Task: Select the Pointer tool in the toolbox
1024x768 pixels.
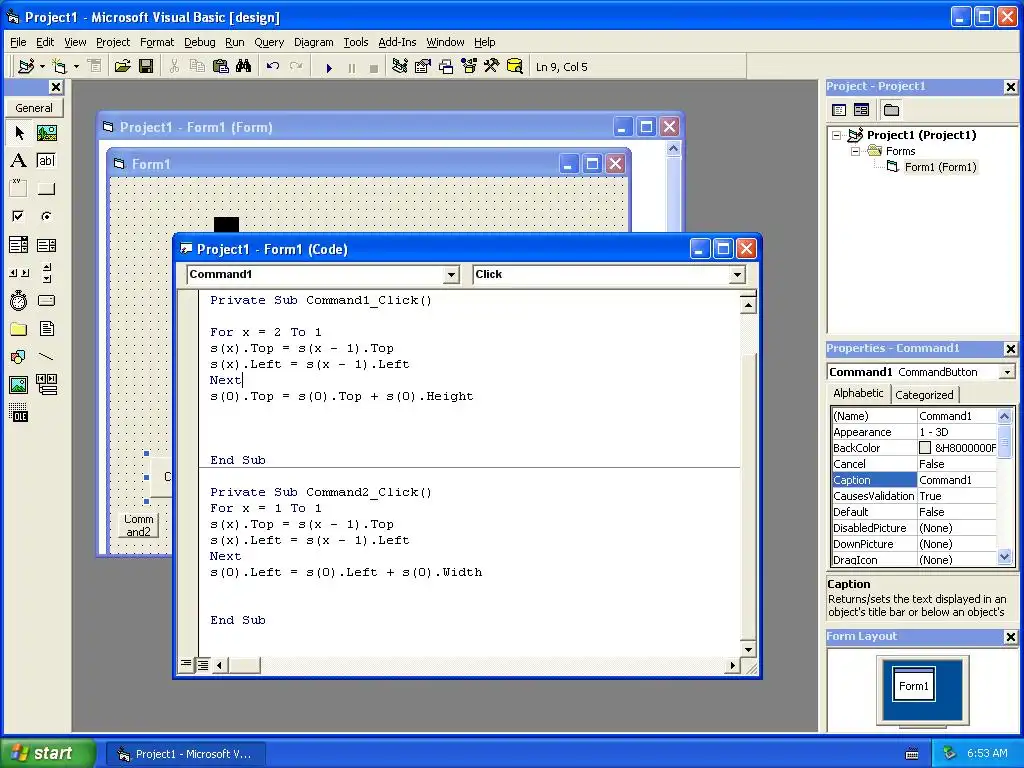Action: coord(19,133)
